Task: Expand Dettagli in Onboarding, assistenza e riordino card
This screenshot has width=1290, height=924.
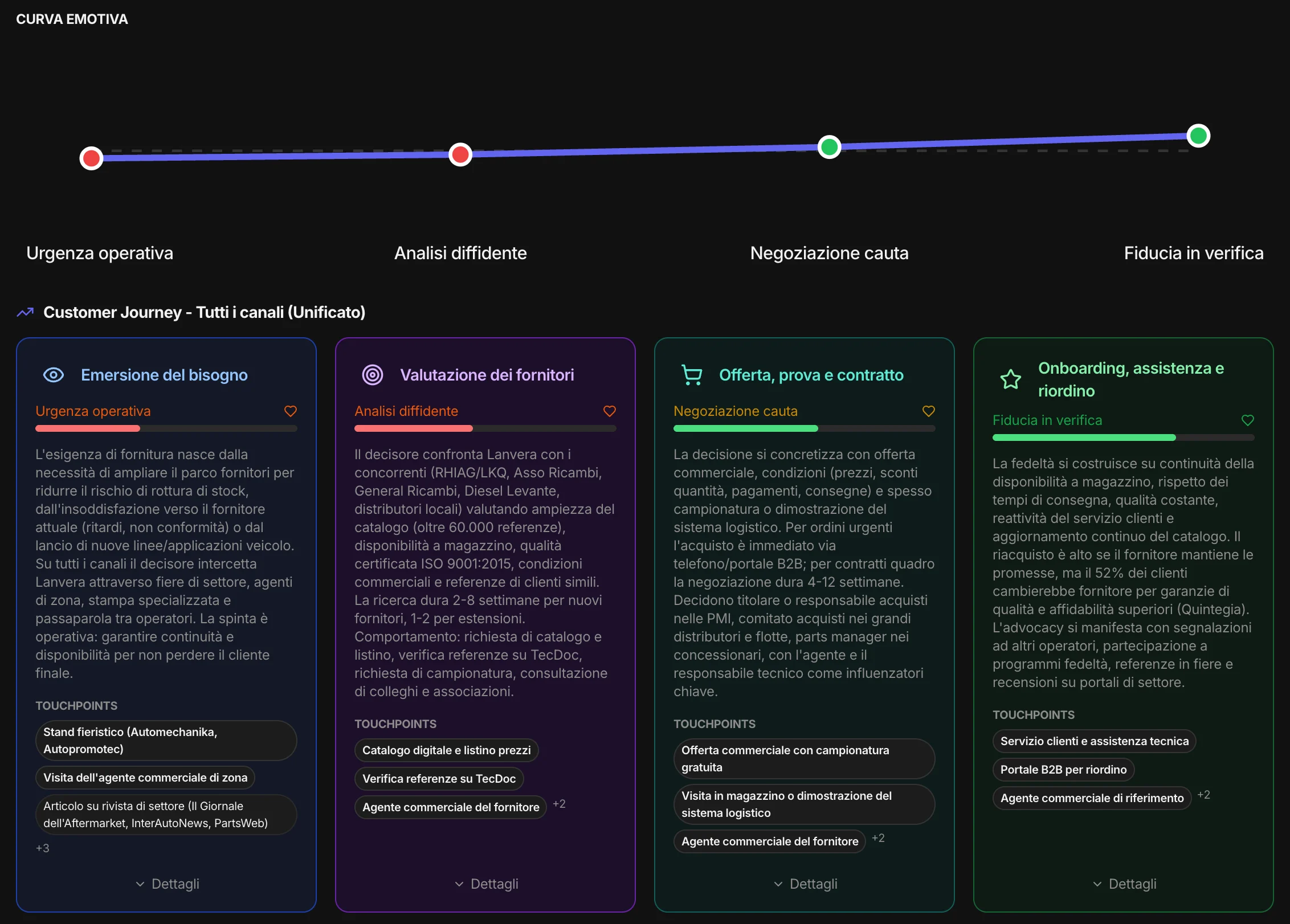Action: coord(1124,884)
